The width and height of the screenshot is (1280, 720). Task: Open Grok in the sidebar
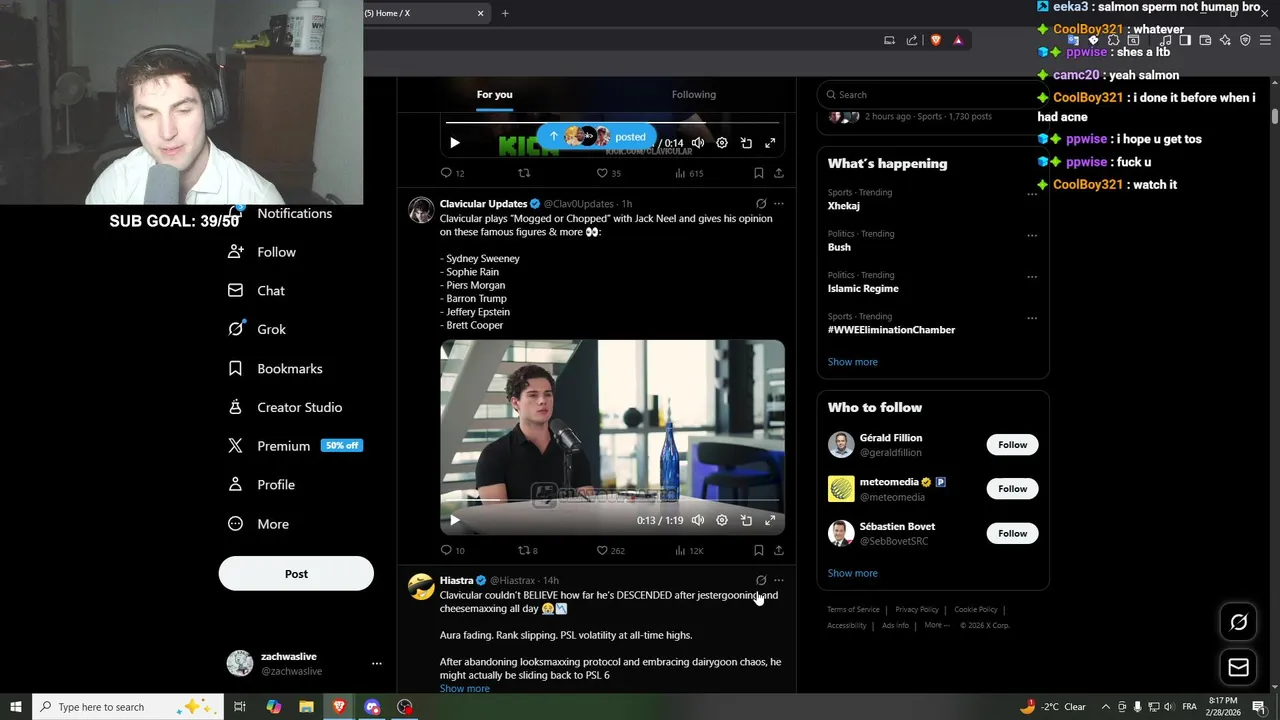257,329
